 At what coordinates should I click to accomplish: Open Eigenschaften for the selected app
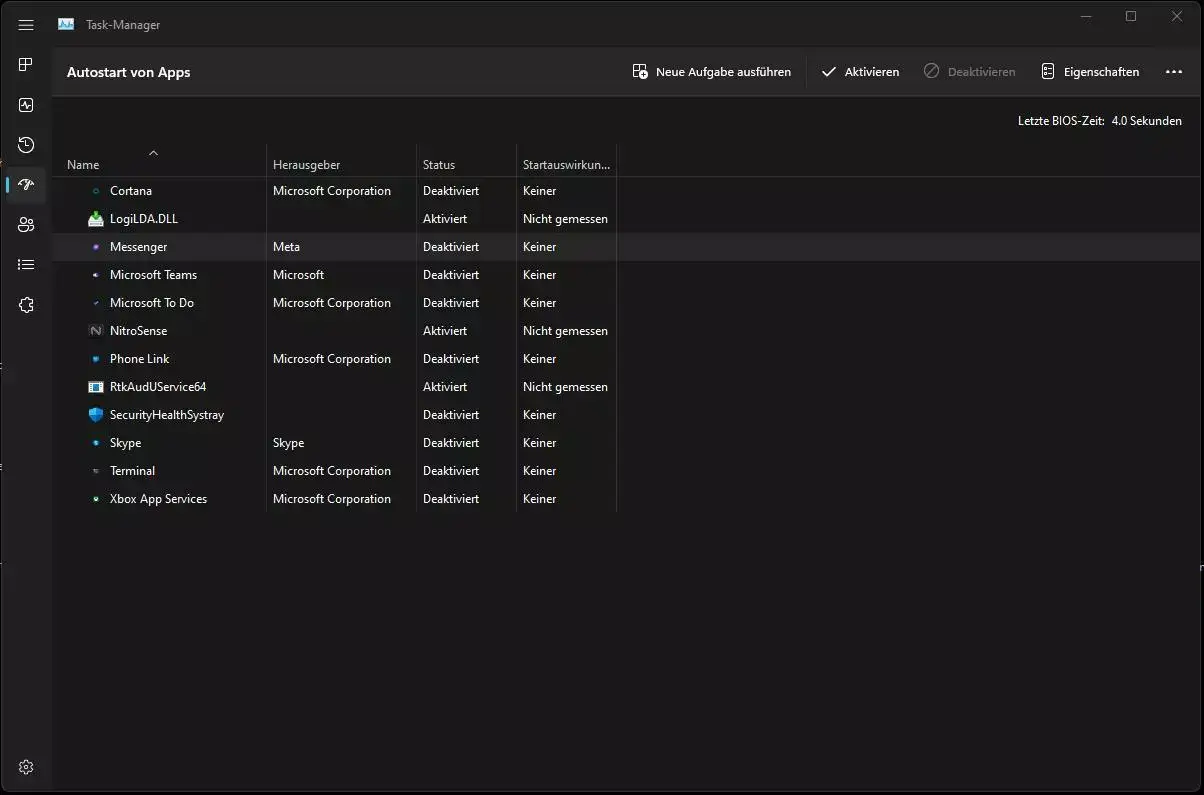1089,72
